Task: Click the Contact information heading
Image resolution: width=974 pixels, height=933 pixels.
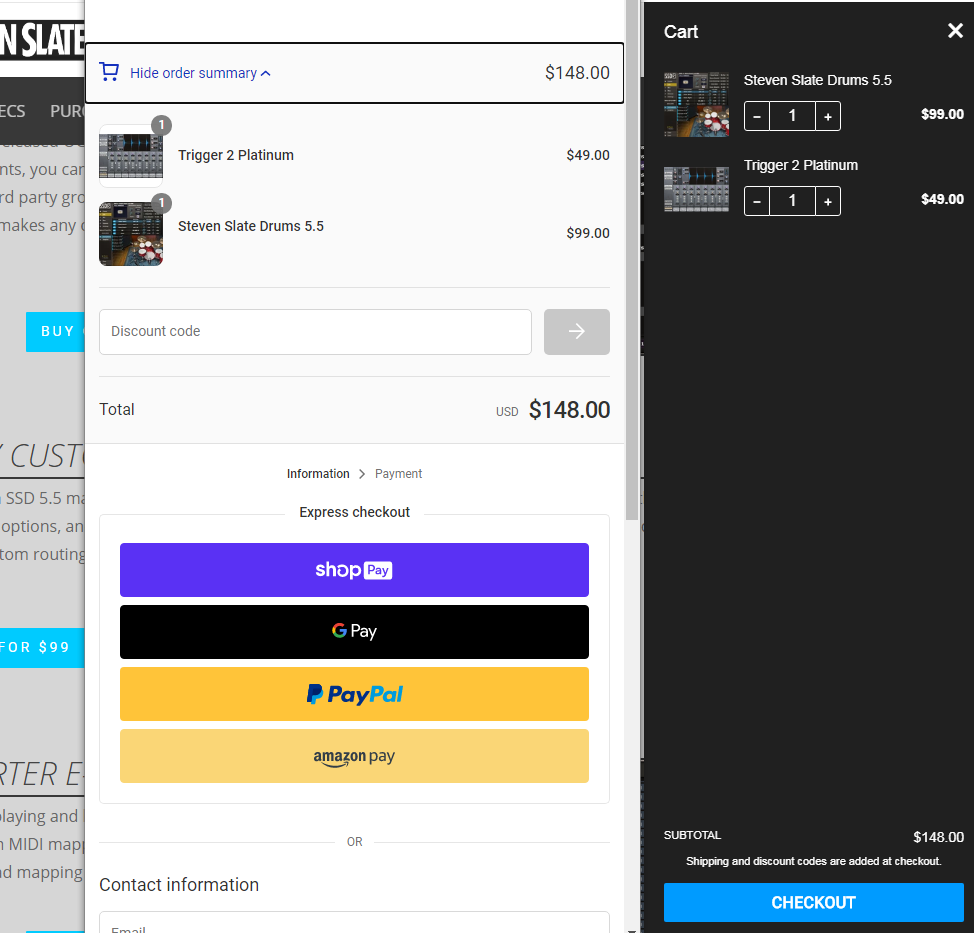Action: tap(179, 885)
